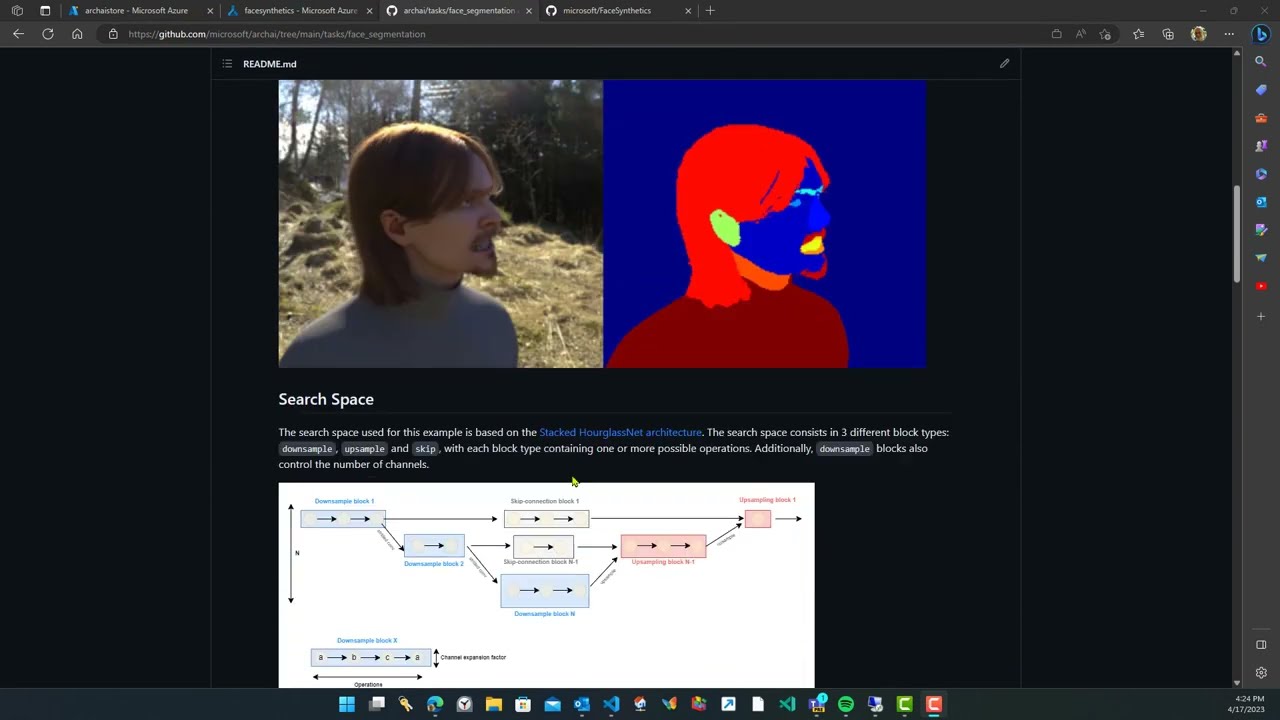Screen dimensions: 1280x720
Task: Launch Spotify from the taskbar
Action: [x=845, y=704]
